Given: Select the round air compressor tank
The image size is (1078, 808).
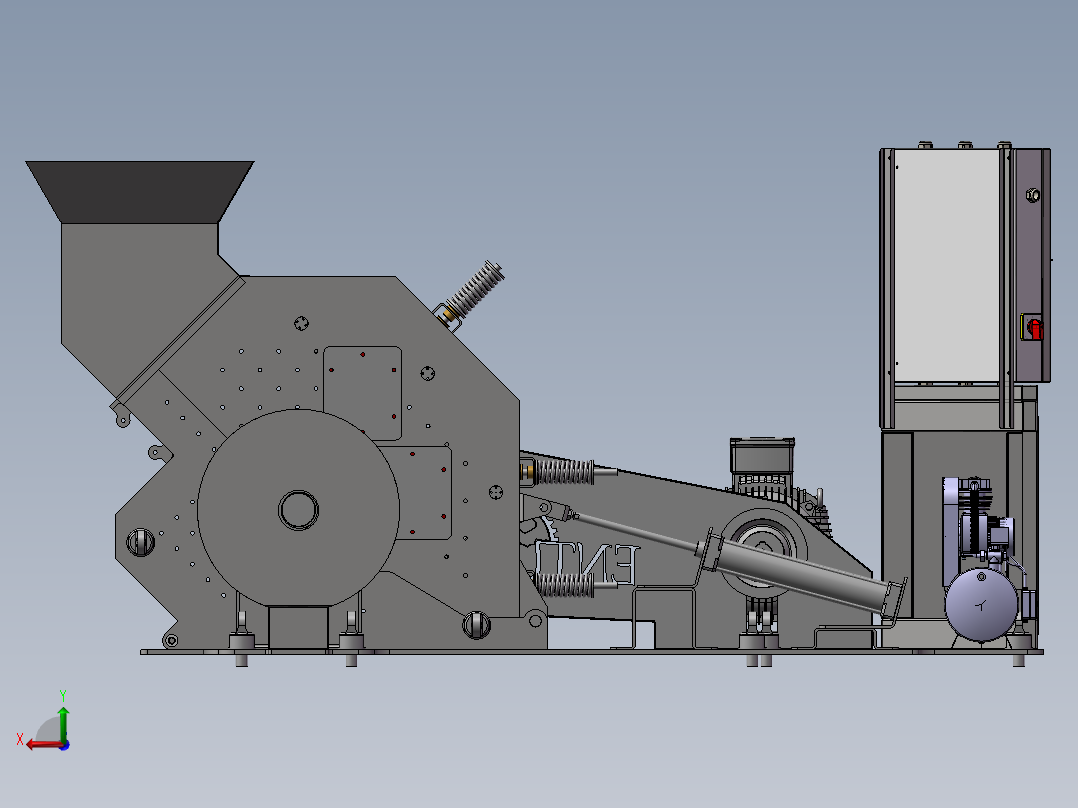Looking at the screenshot, I should (x=981, y=605).
